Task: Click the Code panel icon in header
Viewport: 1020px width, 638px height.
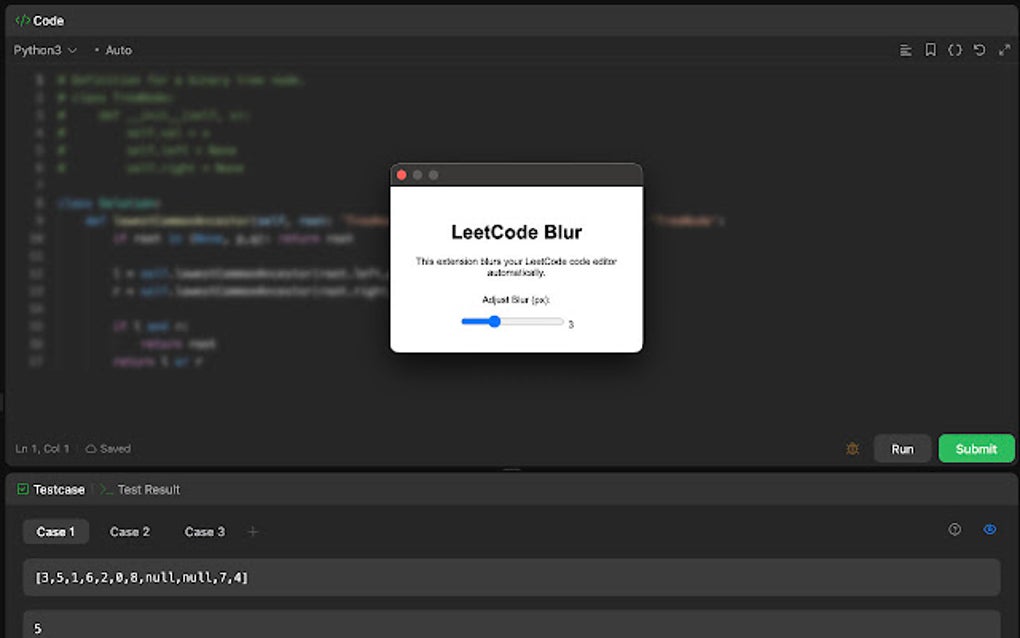Action: (x=21, y=20)
